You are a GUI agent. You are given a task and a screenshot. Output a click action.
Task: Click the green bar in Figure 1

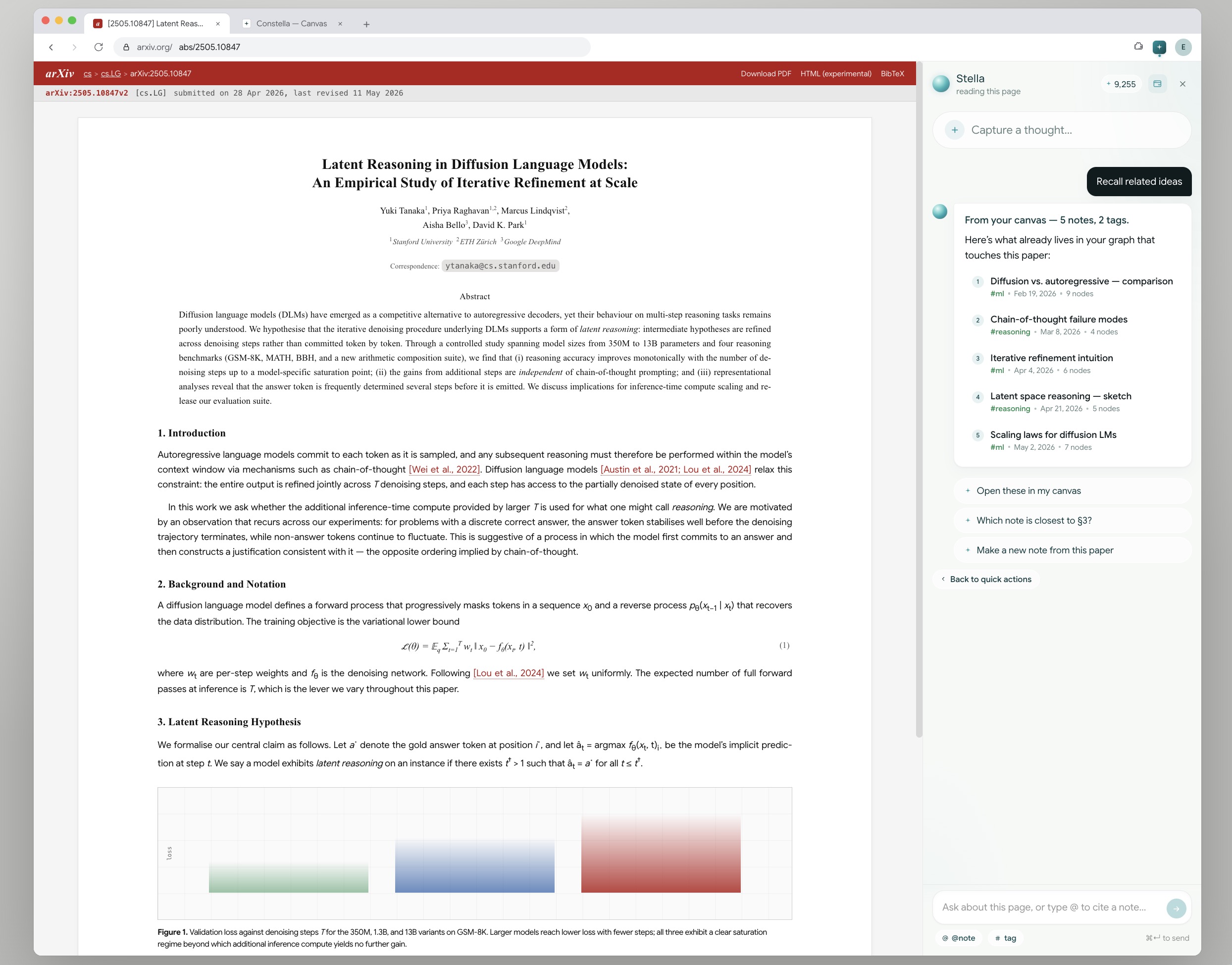pos(289,877)
